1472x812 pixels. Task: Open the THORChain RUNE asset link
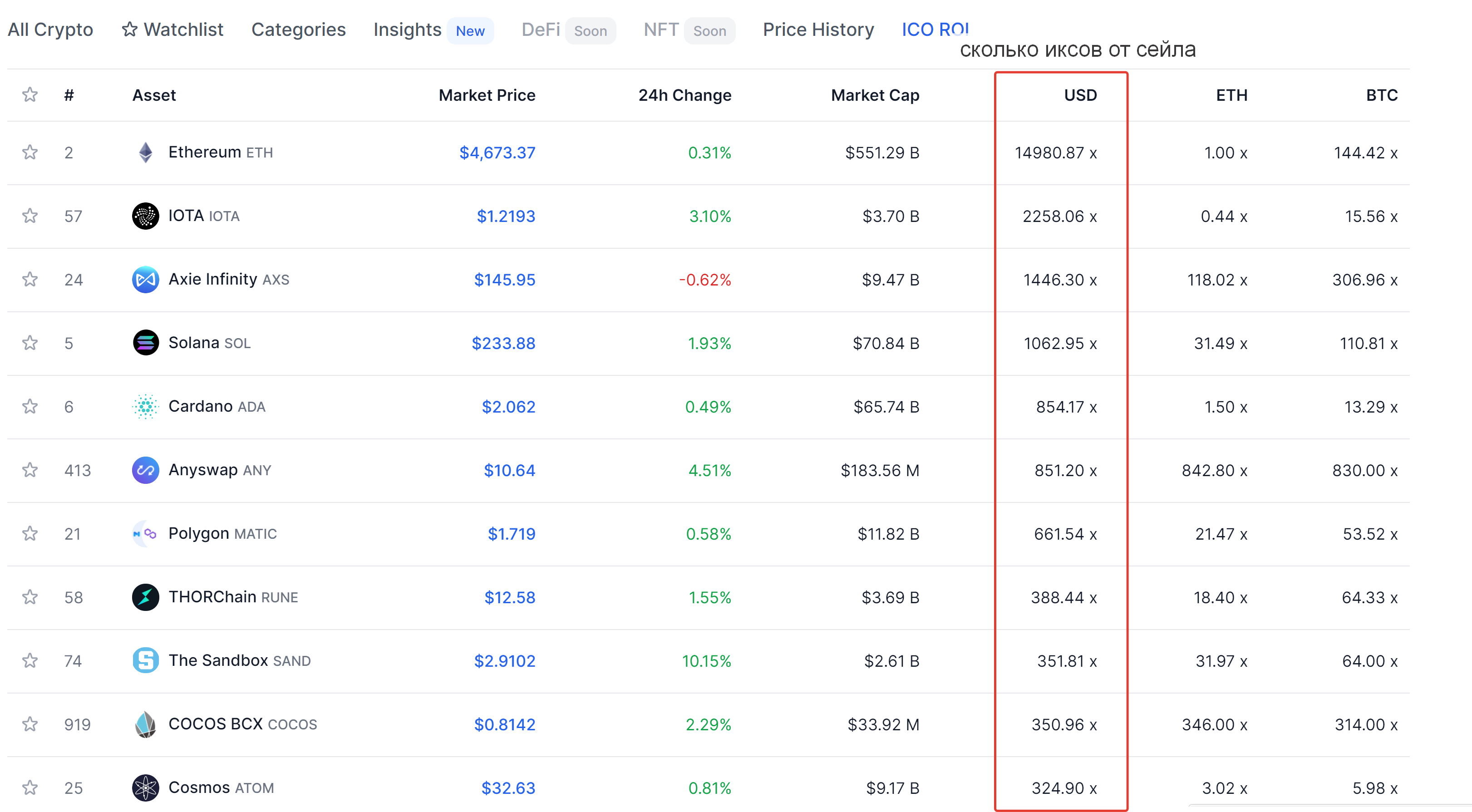tap(233, 597)
